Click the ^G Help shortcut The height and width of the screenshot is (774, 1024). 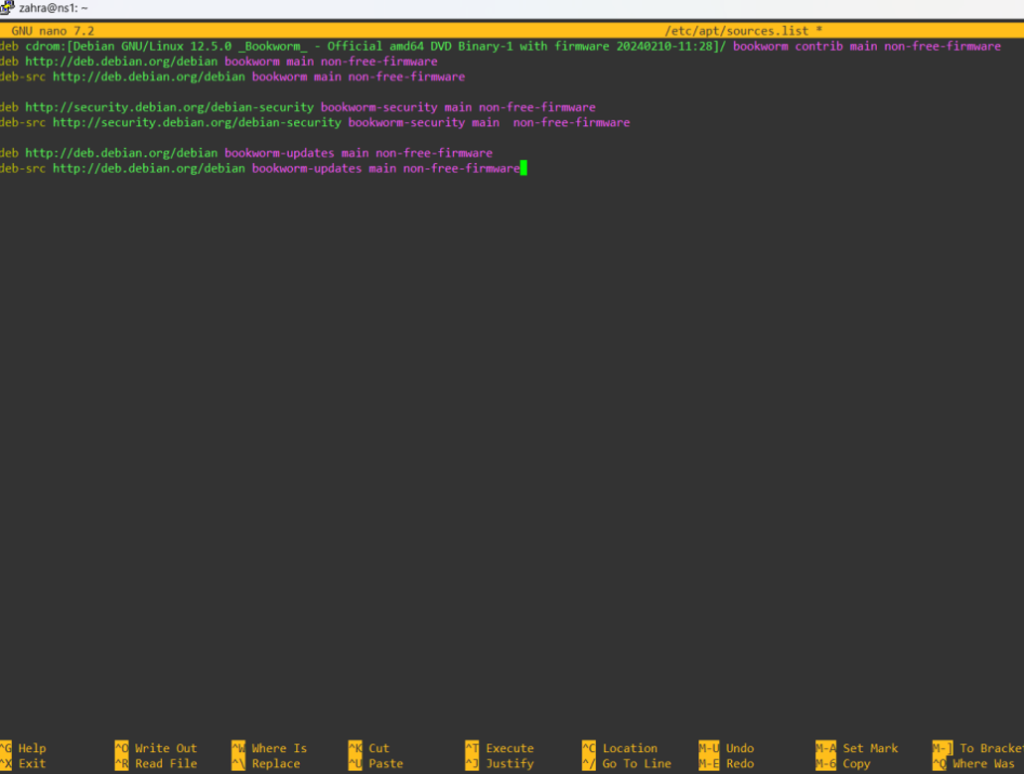click(23, 748)
